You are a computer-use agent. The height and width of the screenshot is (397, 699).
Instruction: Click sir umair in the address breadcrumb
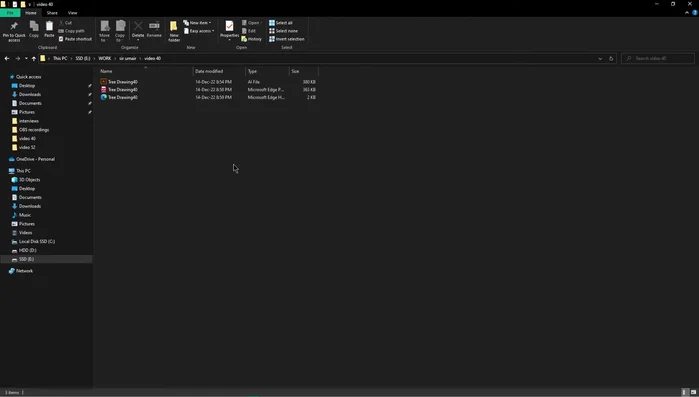(127, 58)
